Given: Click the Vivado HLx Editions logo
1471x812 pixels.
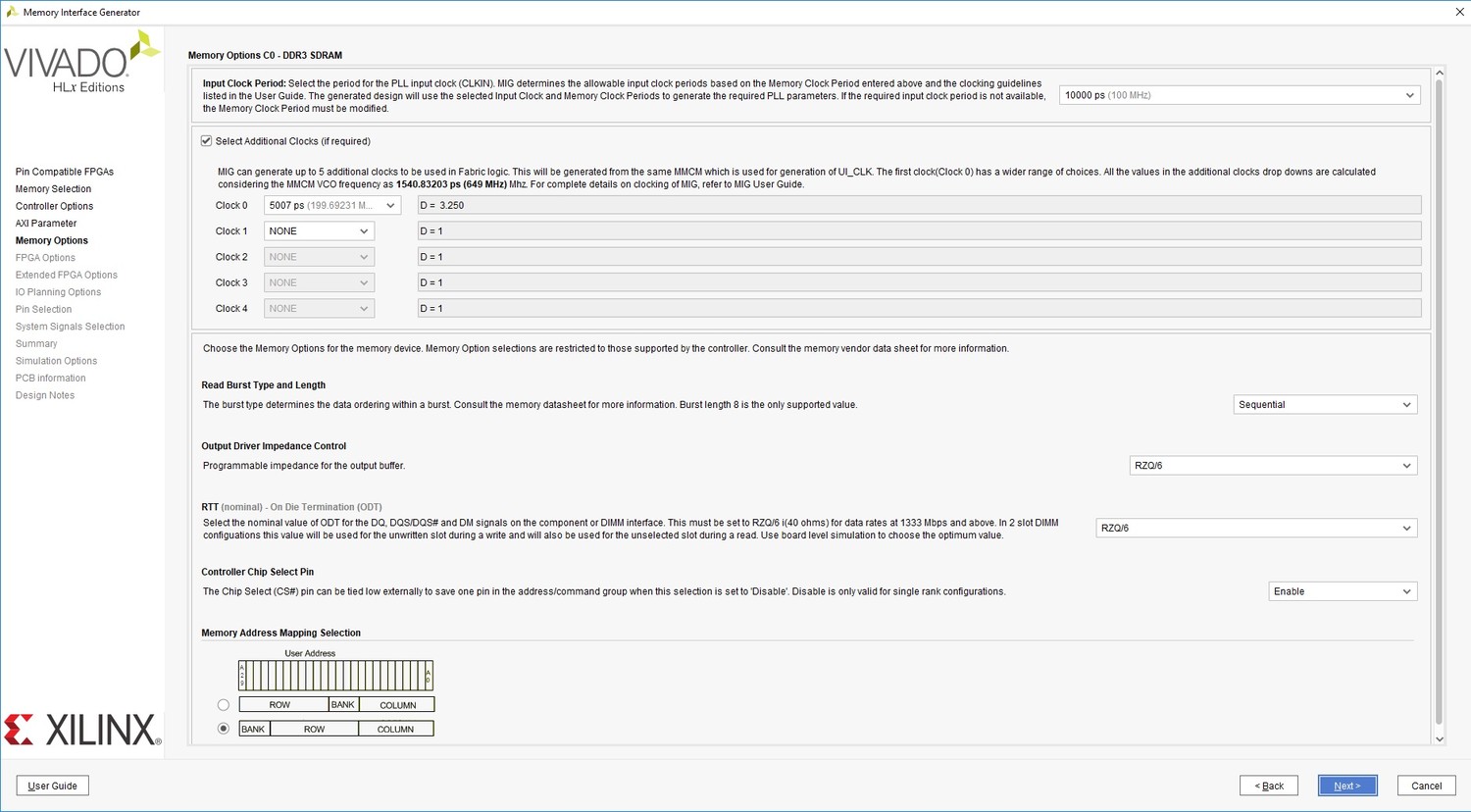Looking at the screenshot, I should pyautogui.click(x=80, y=62).
